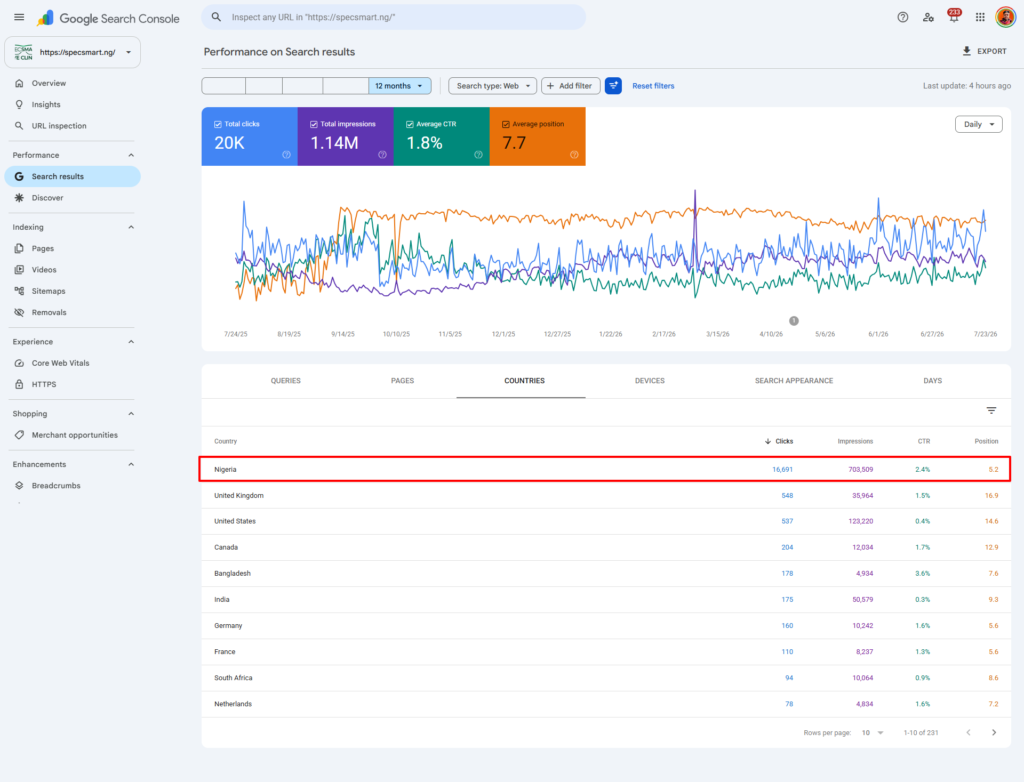Screen dimensions: 1024x782
Task: Disable the Average position checkbox
Action: tap(505, 124)
